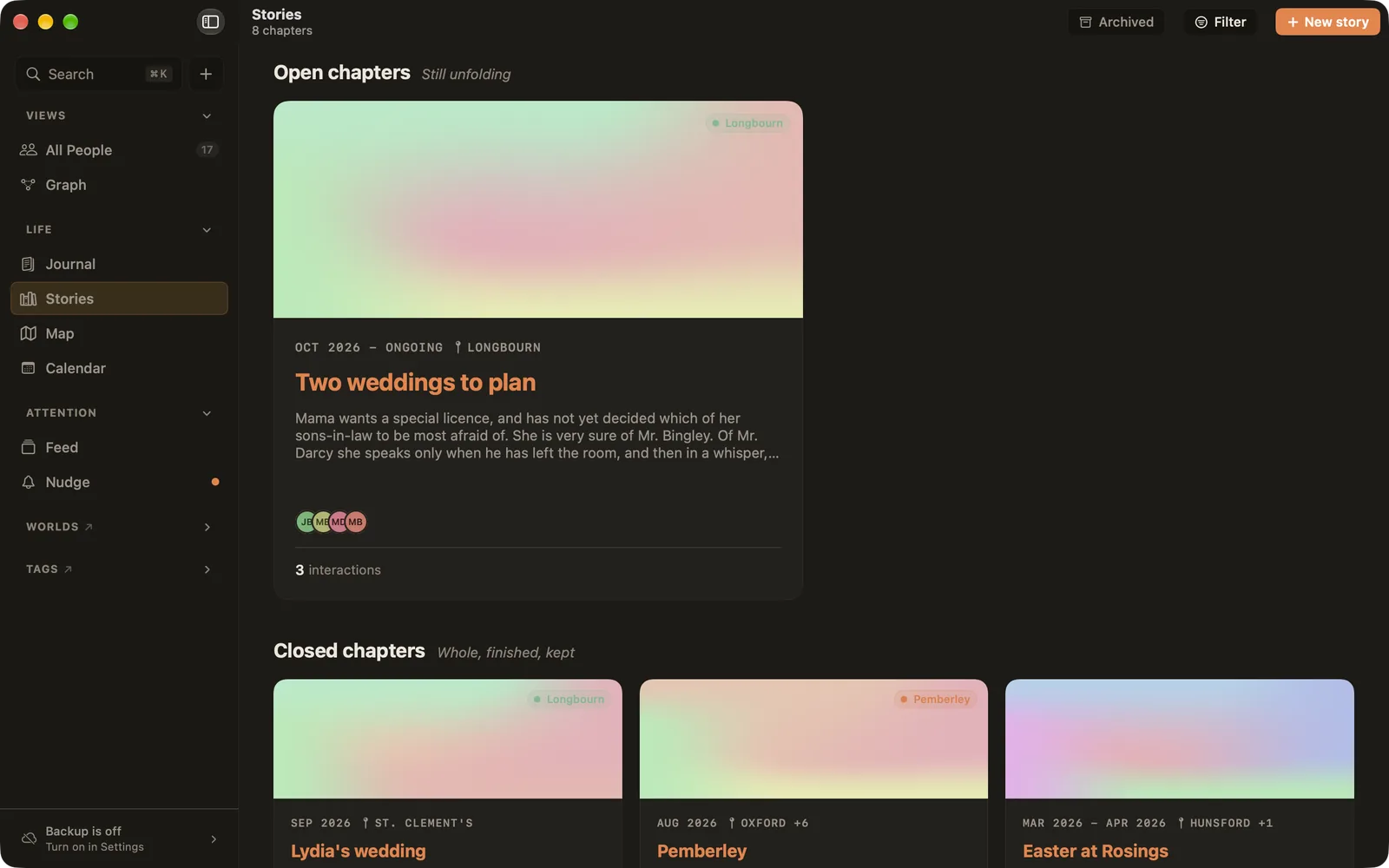Toggle the sidebar panel icon
The width and height of the screenshot is (1389, 868).
pos(210,22)
